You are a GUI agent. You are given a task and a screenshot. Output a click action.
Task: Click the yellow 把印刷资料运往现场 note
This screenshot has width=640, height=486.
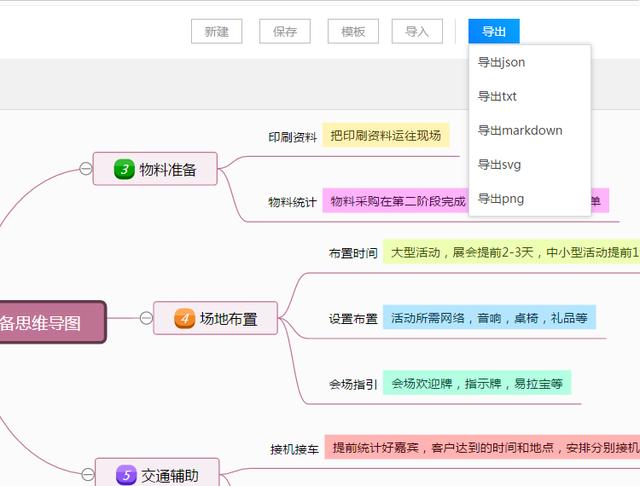pyautogui.click(x=385, y=135)
